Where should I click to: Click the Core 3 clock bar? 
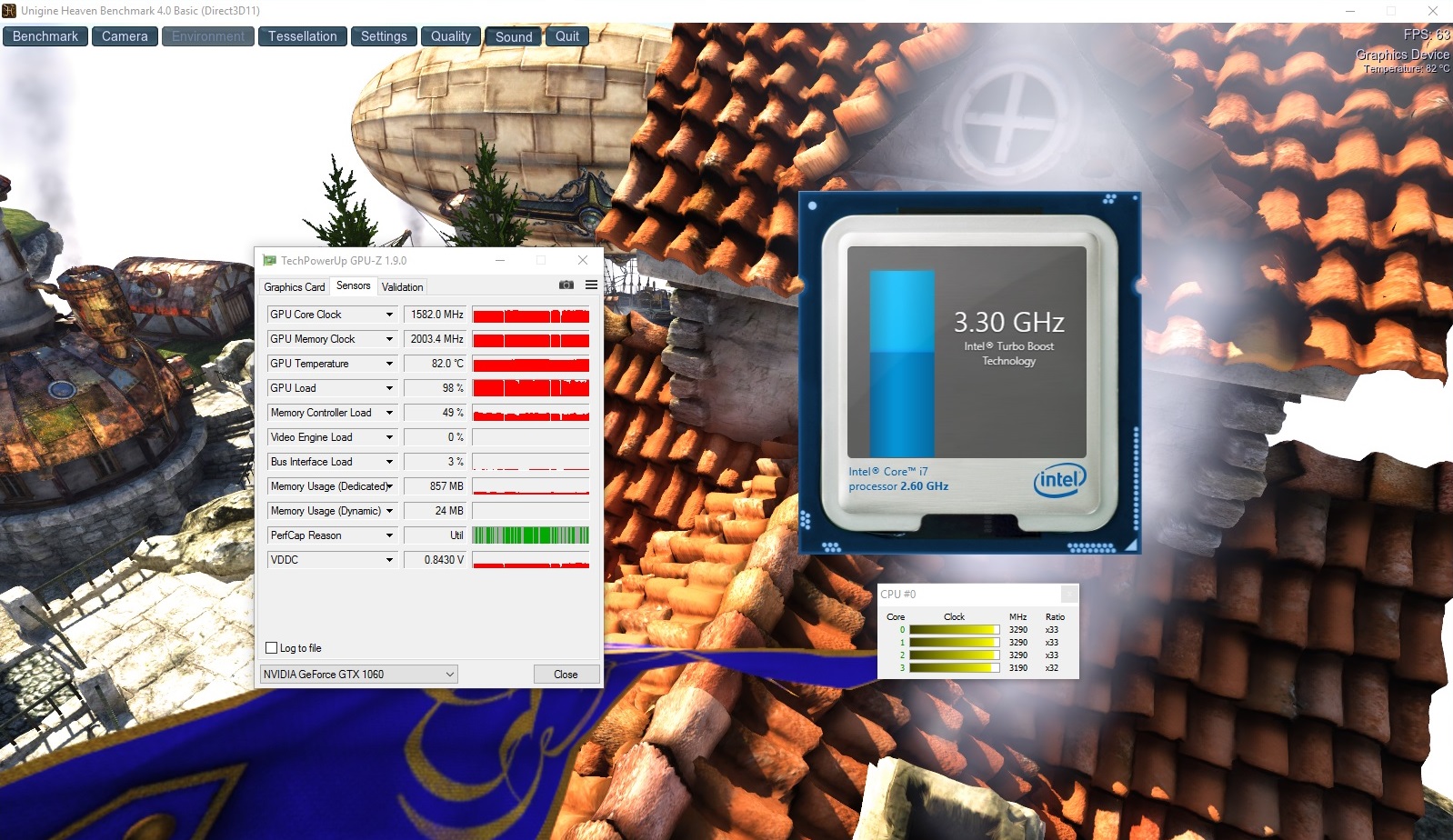tap(955, 668)
